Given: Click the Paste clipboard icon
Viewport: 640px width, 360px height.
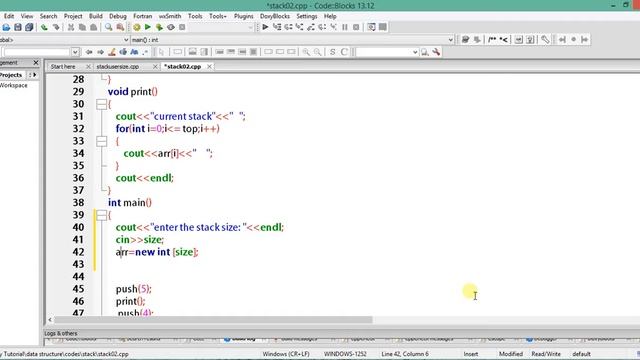Looking at the screenshot, I should 93,27.
